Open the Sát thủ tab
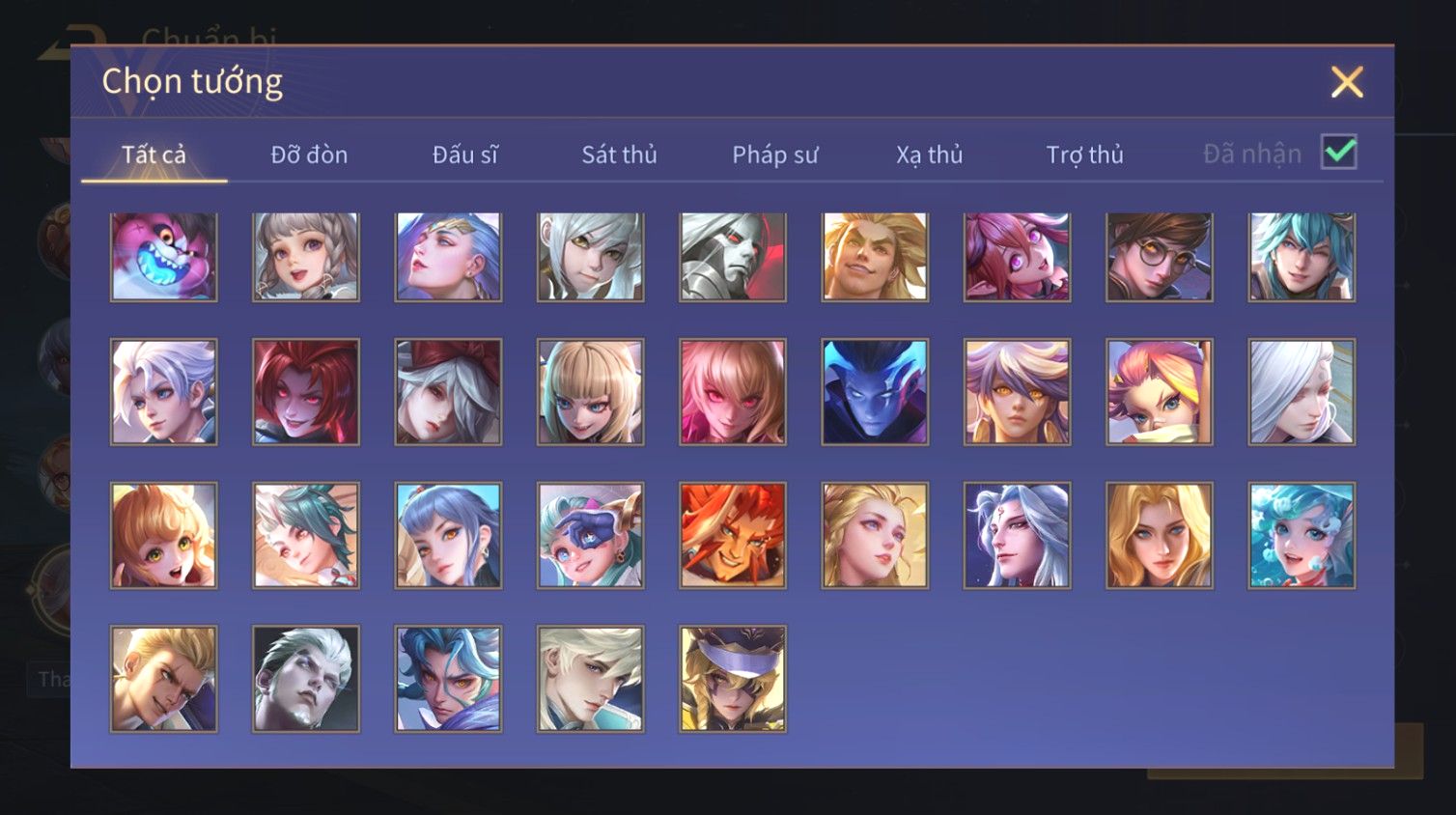Screen dimensions: 1456x815 619,155
